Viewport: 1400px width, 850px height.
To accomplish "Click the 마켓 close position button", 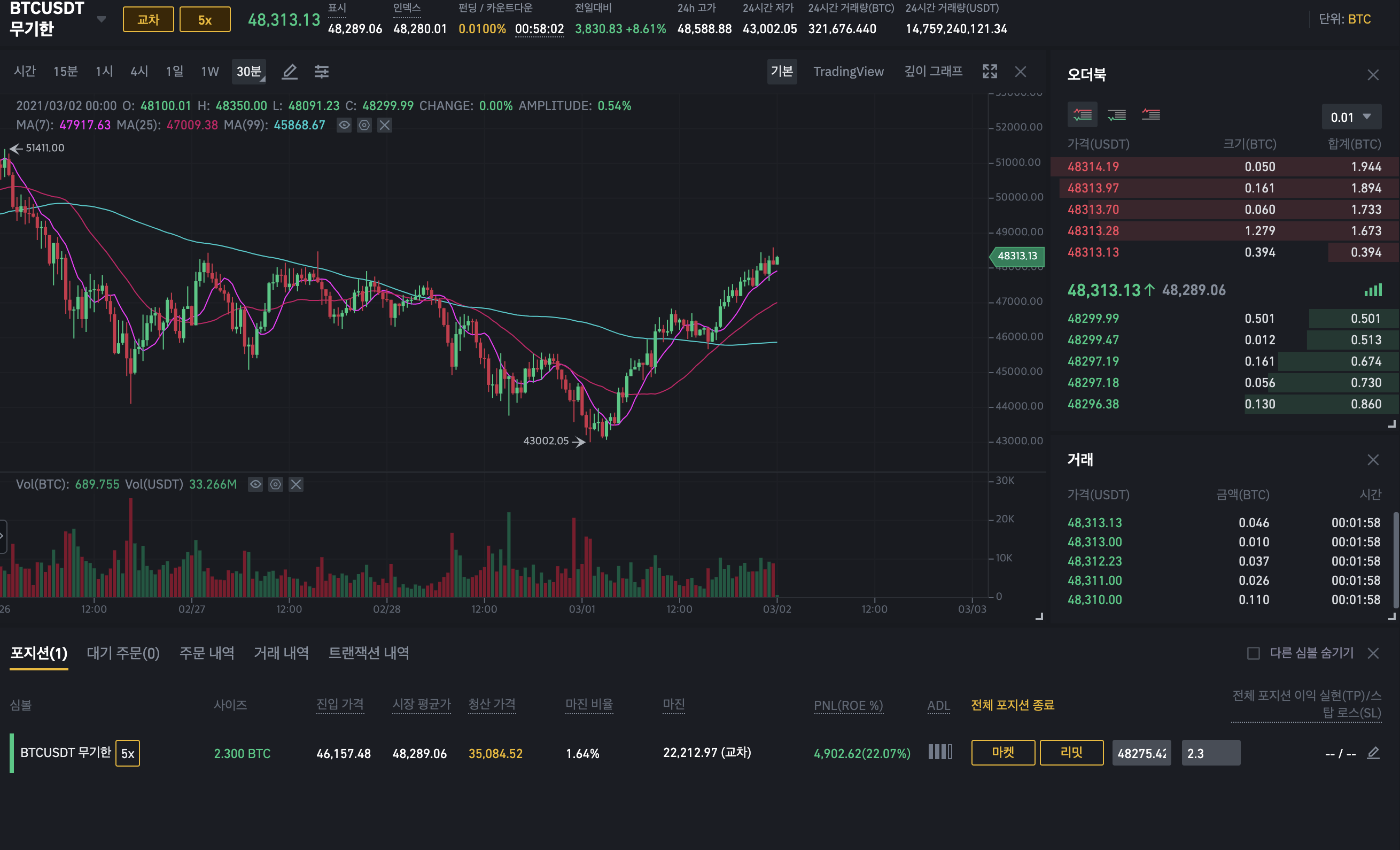I will [x=1003, y=753].
